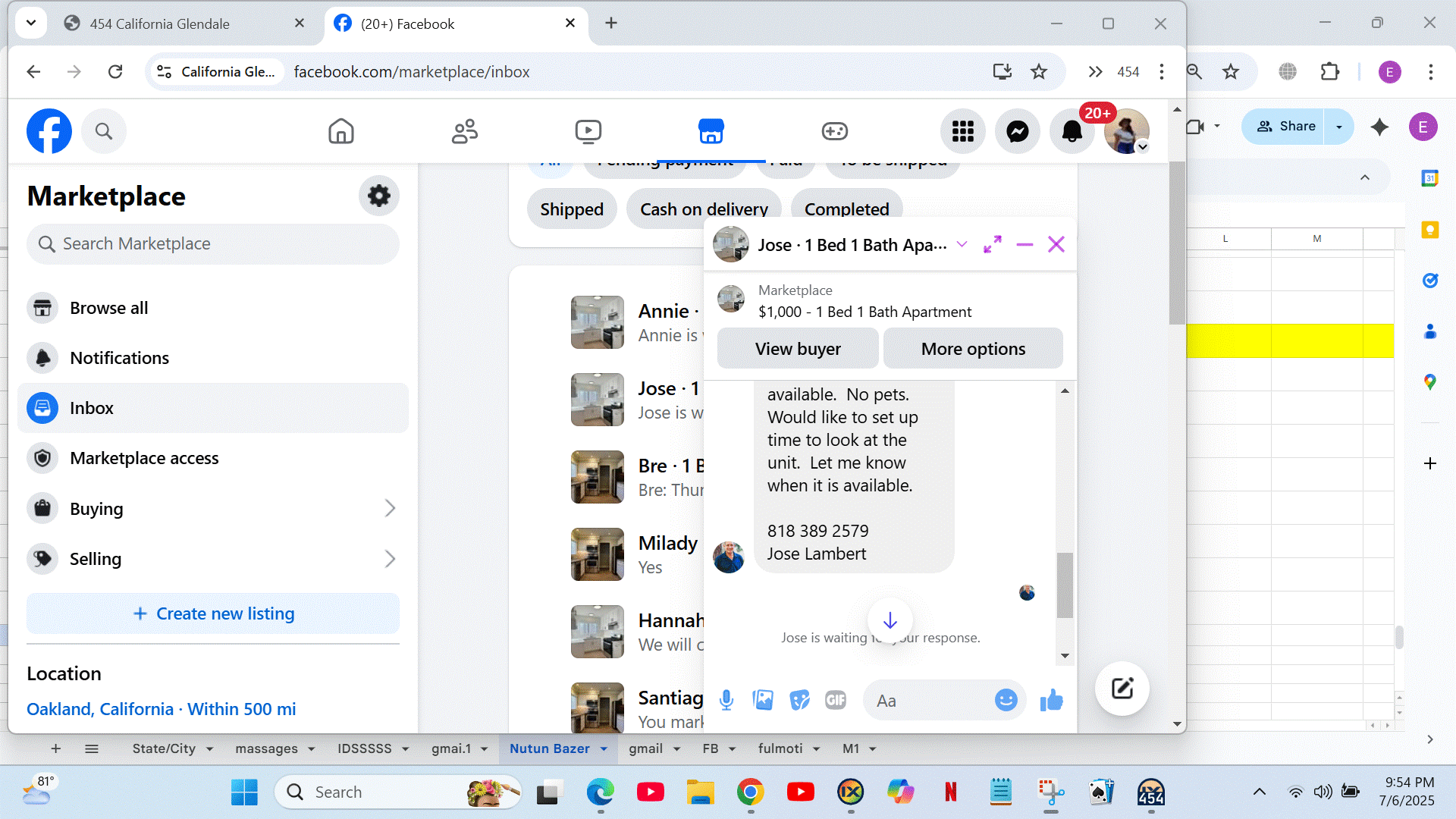Screen dimensions: 1456x819
Task: Switch to the Nutun Bazer sheet tab
Action: (549, 748)
